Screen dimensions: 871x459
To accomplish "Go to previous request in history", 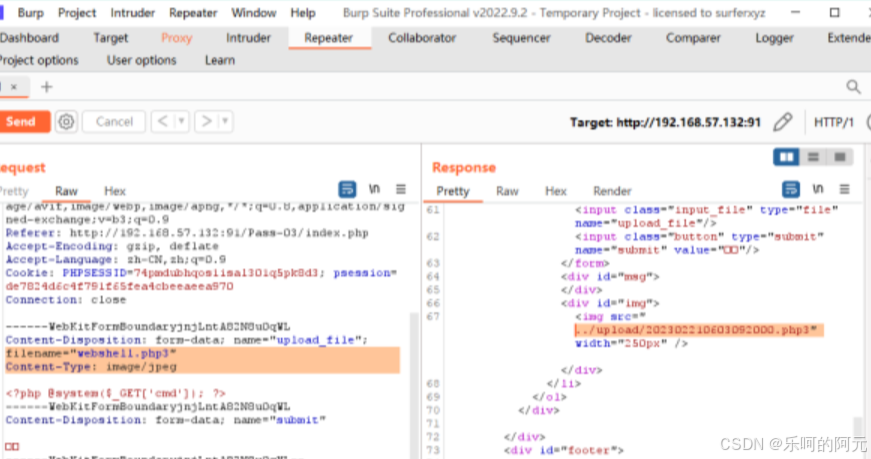I will [x=162, y=121].
